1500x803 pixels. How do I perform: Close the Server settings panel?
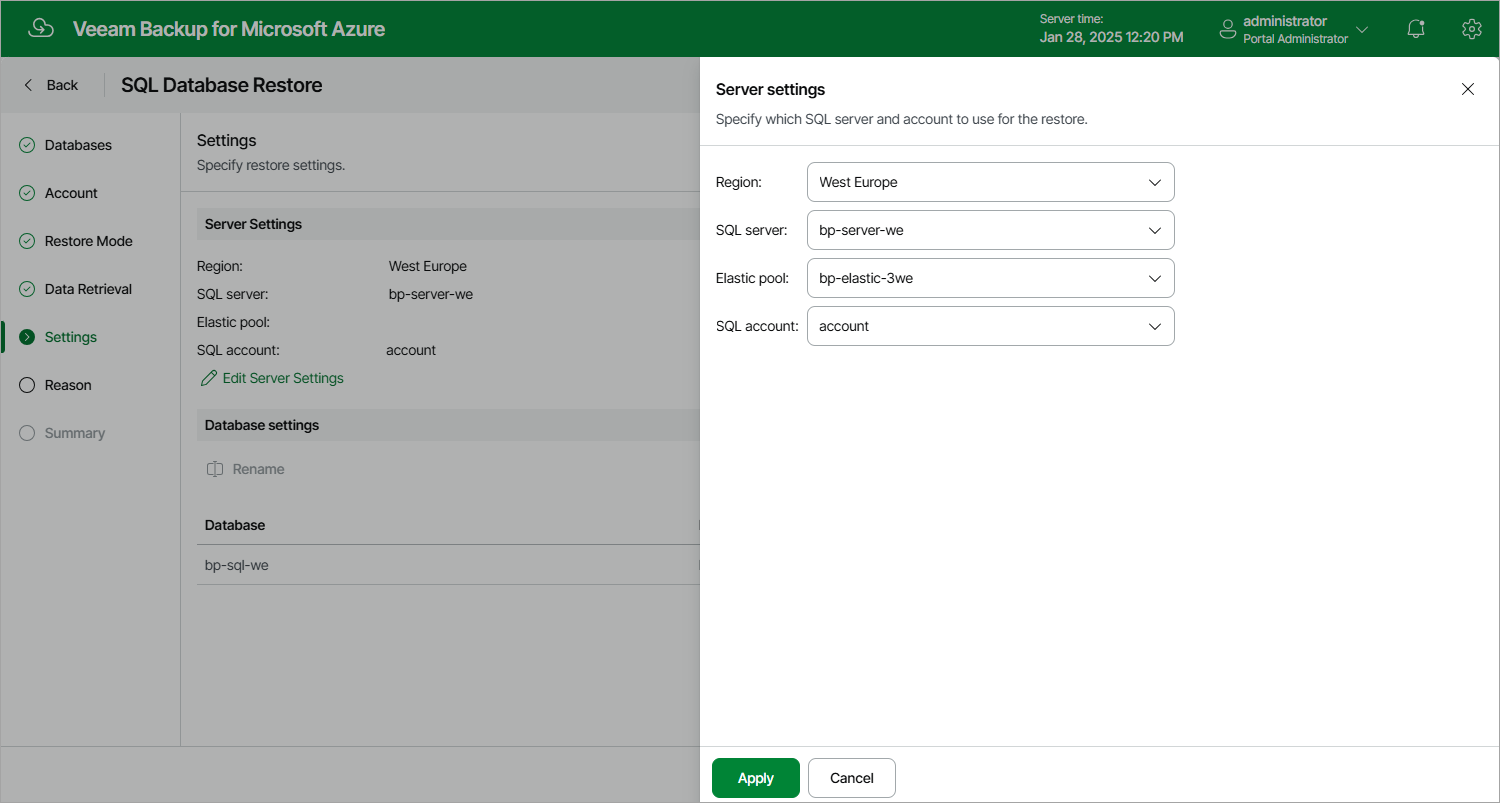pyautogui.click(x=1468, y=89)
